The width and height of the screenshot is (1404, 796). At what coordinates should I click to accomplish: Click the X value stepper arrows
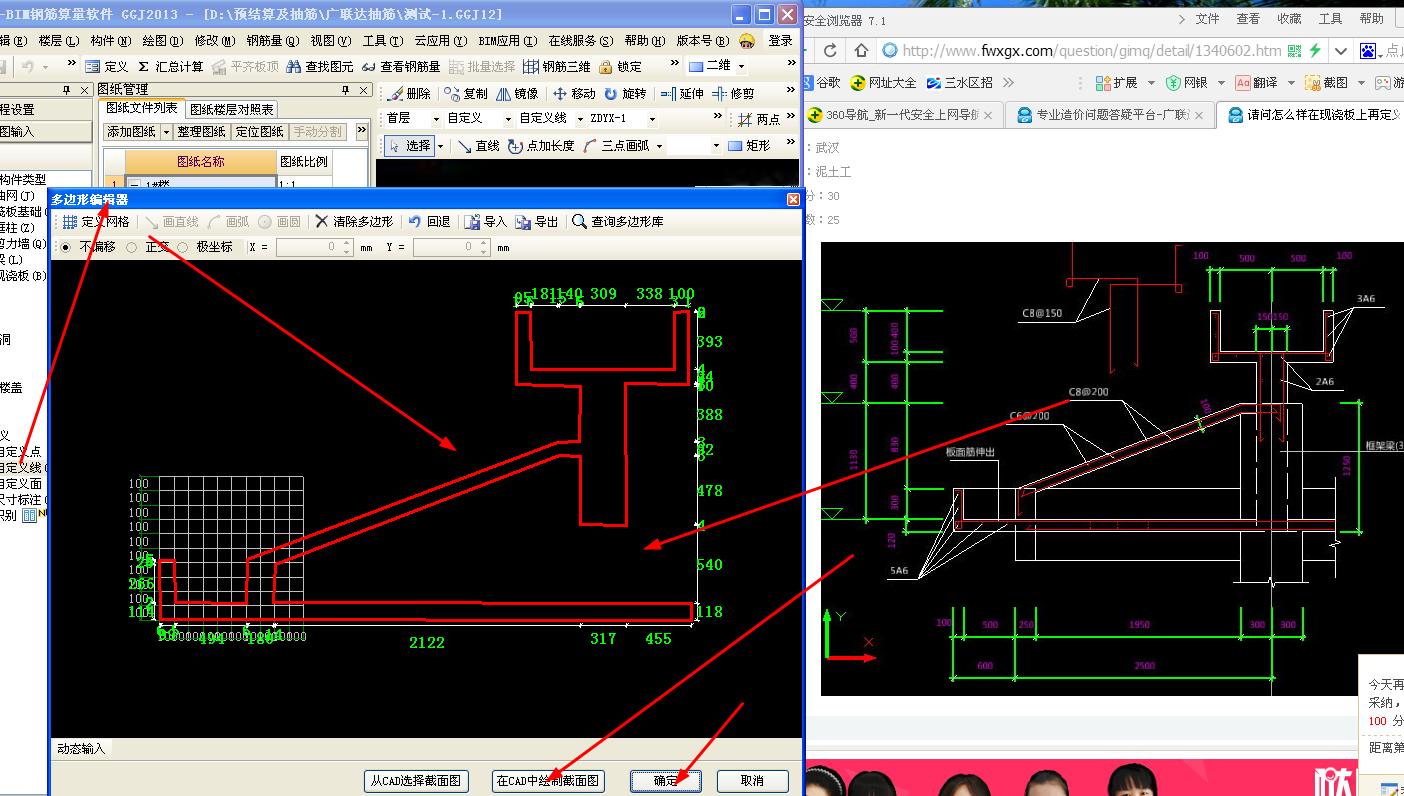[x=347, y=247]
